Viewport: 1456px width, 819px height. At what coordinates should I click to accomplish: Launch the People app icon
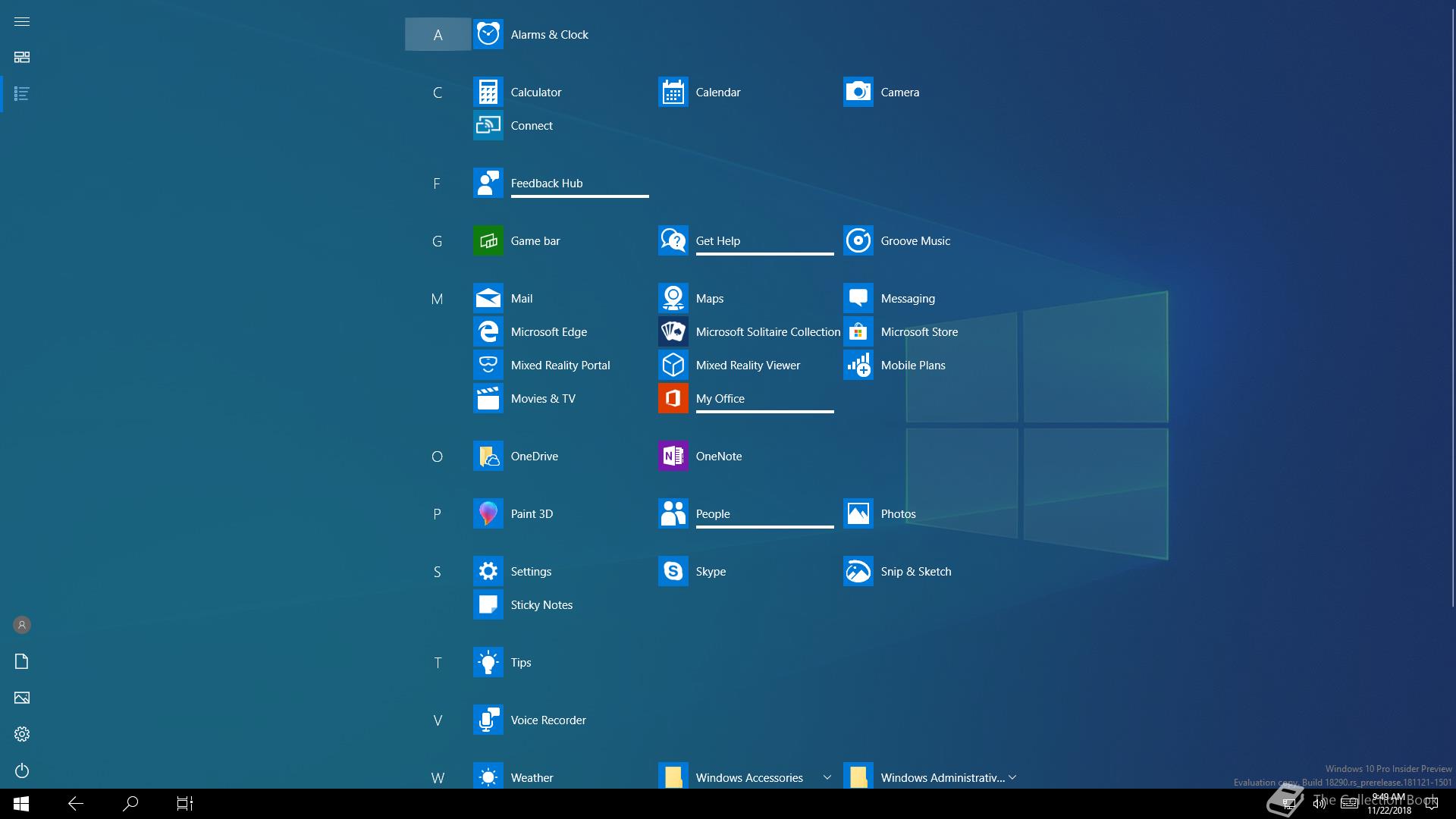(x=673, y=514)
